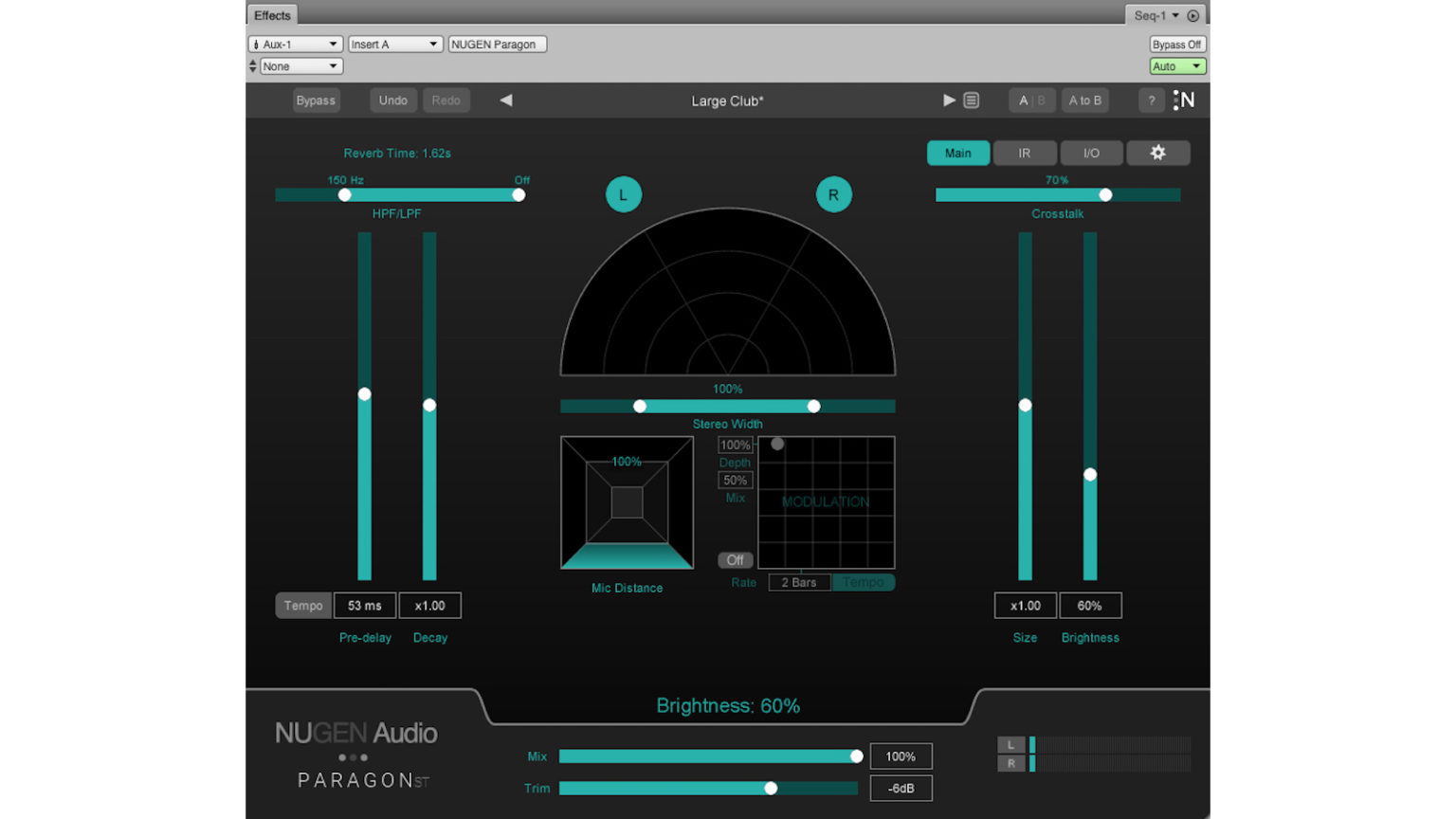
Task: Open the Insert A slot dropdown
Action: (x=395, y=44)
